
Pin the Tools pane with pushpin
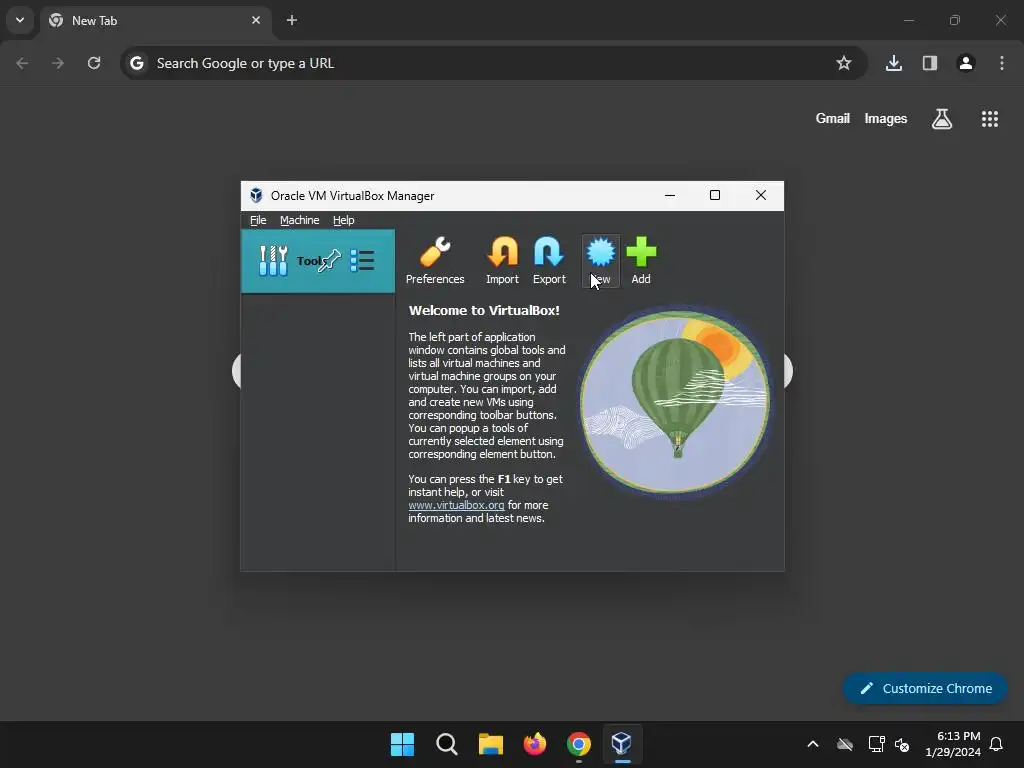[329, 261]
